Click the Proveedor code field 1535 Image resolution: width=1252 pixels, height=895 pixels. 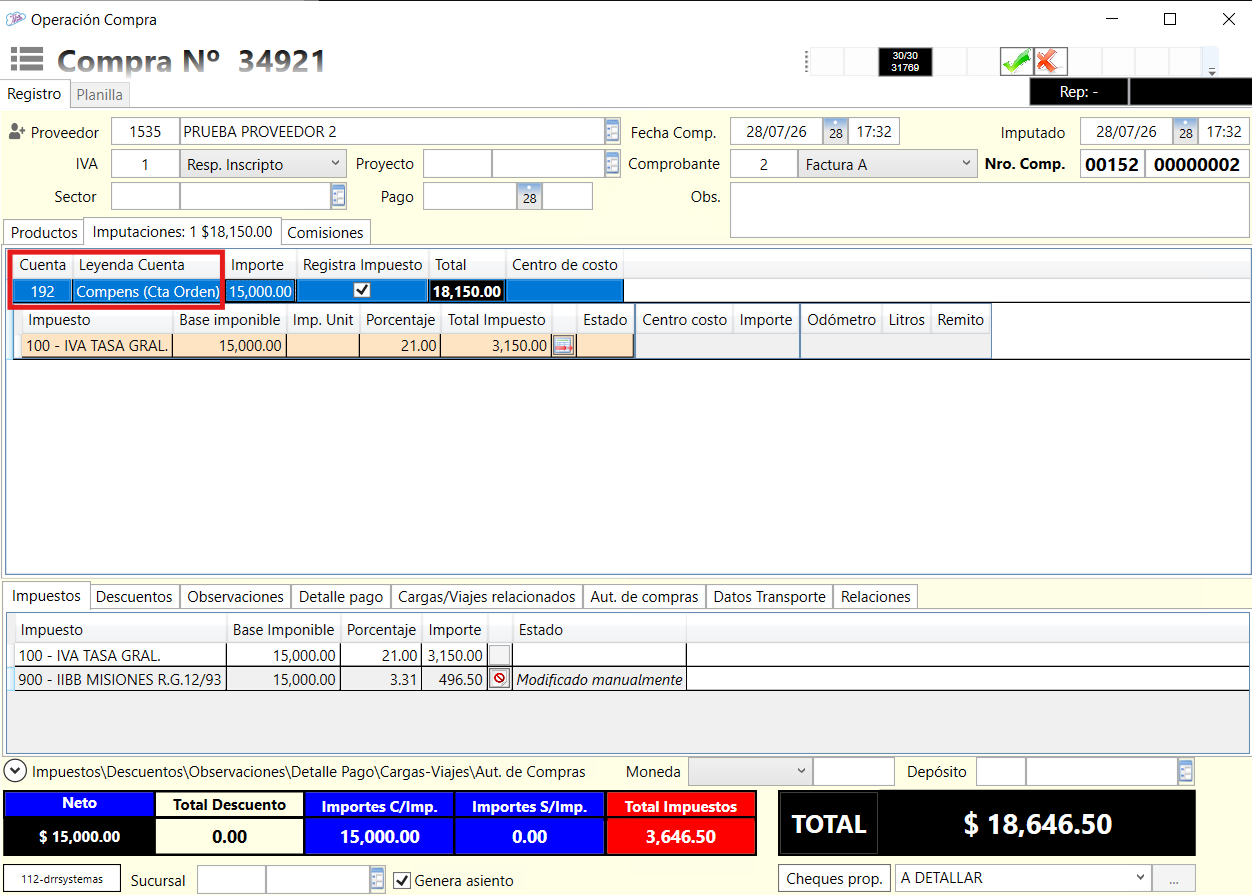click(145, 132)
